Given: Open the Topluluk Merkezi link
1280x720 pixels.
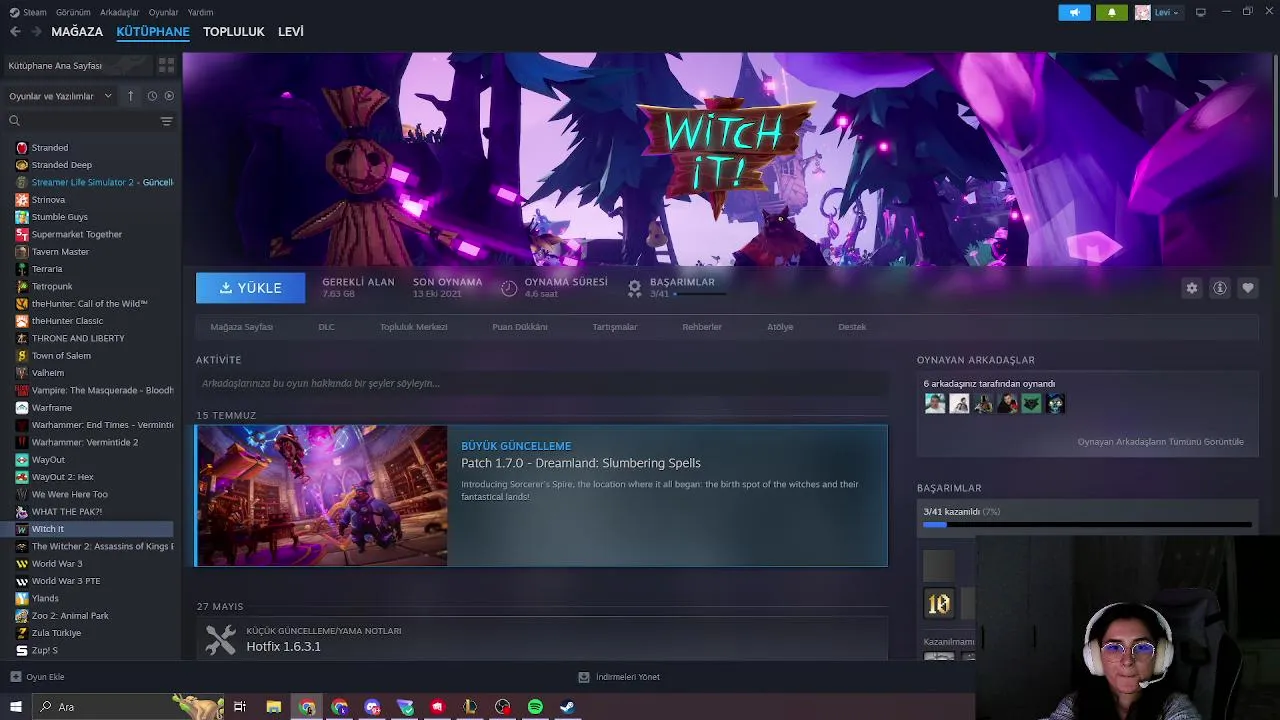Looking at the screenshot, I should point(413,327).
